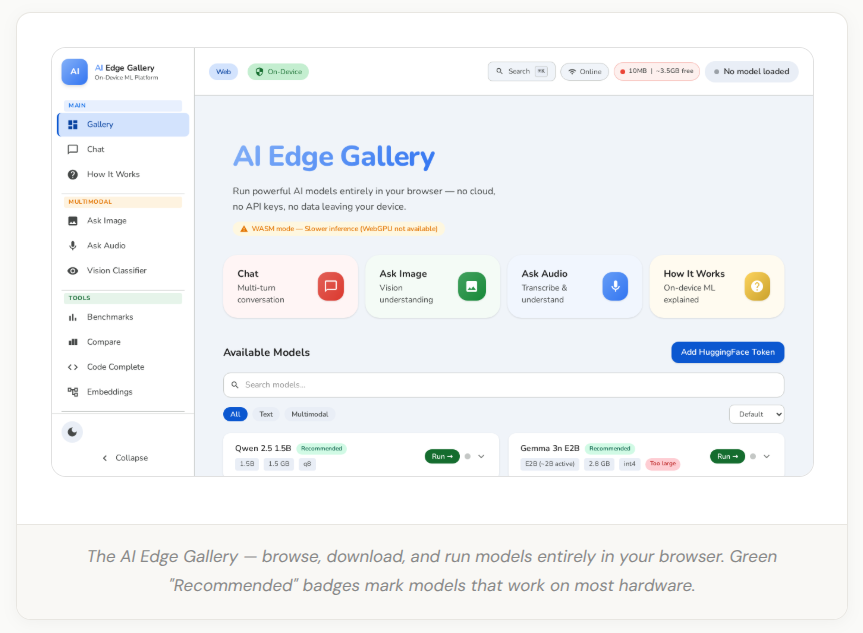Open the Search box in top bar
Image resolution: width=863 pixels, height=633 pixels.
521,72
